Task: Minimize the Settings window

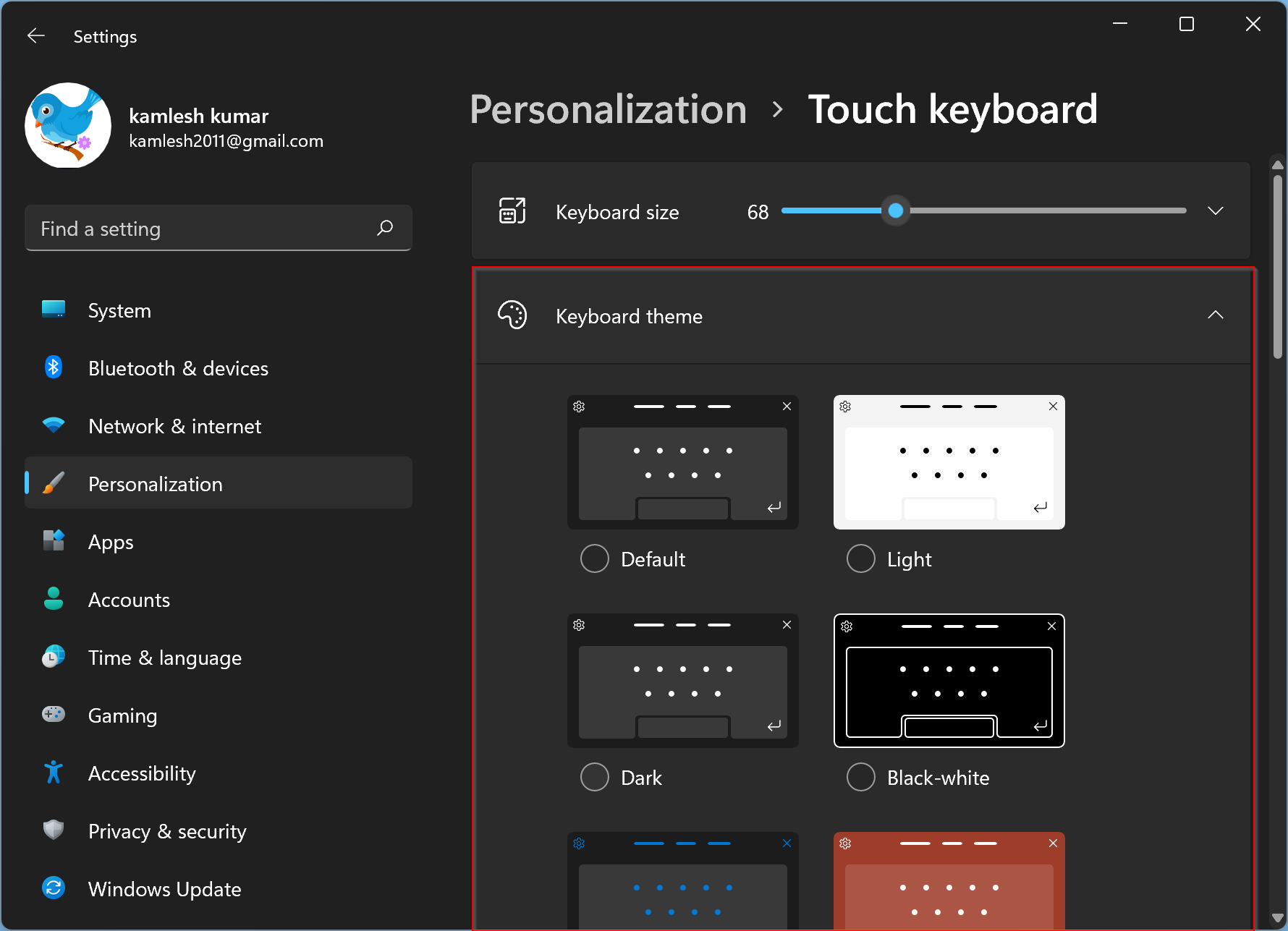Action: coord(1120,24)
